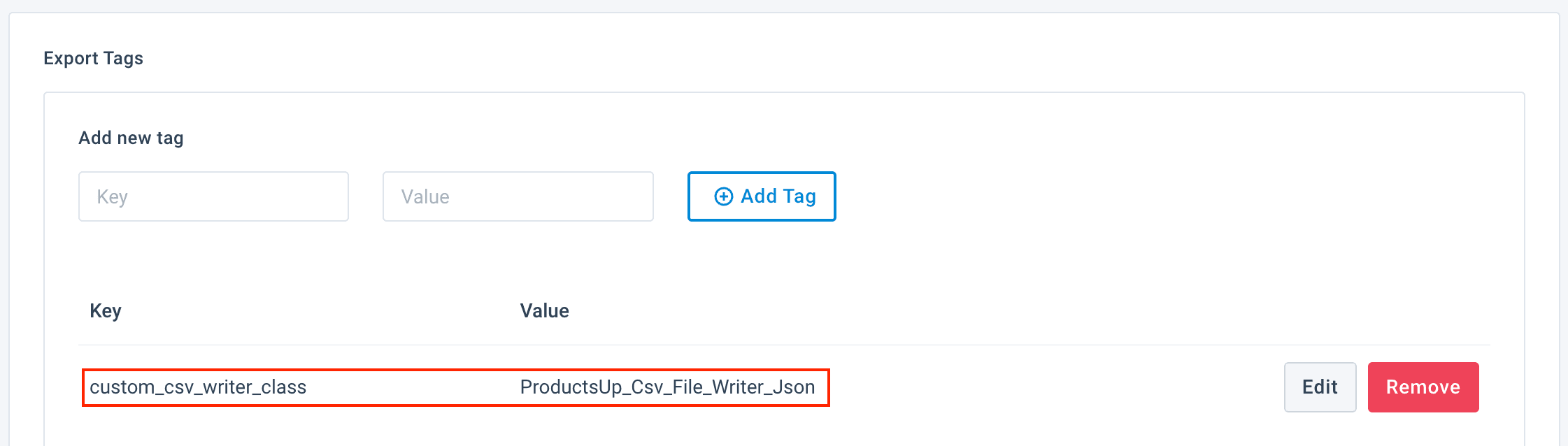The height and width of the screenshot is (446, 1568).
Task: Click the text custom_csv_writer_class
Action: tap(198, 387)
